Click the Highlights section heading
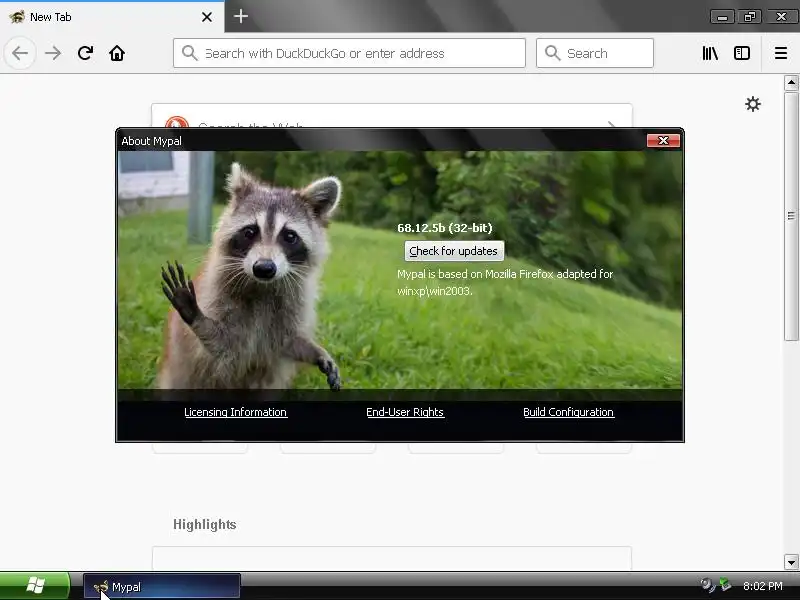 point(205,524)
